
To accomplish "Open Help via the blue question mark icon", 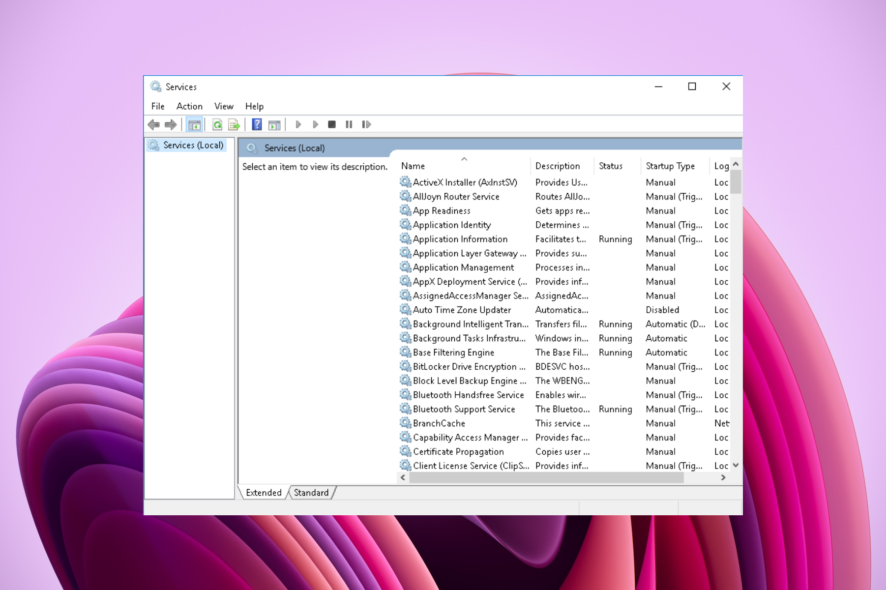I will [x=257, y=124].
